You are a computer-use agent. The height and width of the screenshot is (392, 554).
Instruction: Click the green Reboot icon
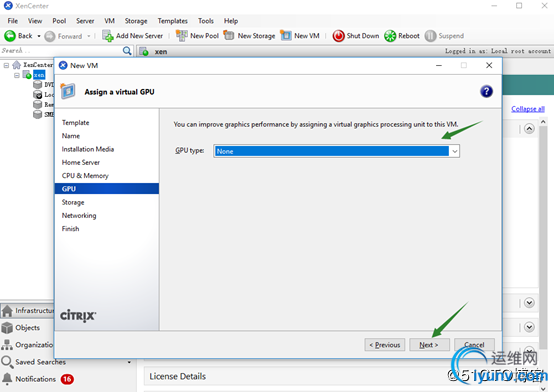(x=390, y=36)
